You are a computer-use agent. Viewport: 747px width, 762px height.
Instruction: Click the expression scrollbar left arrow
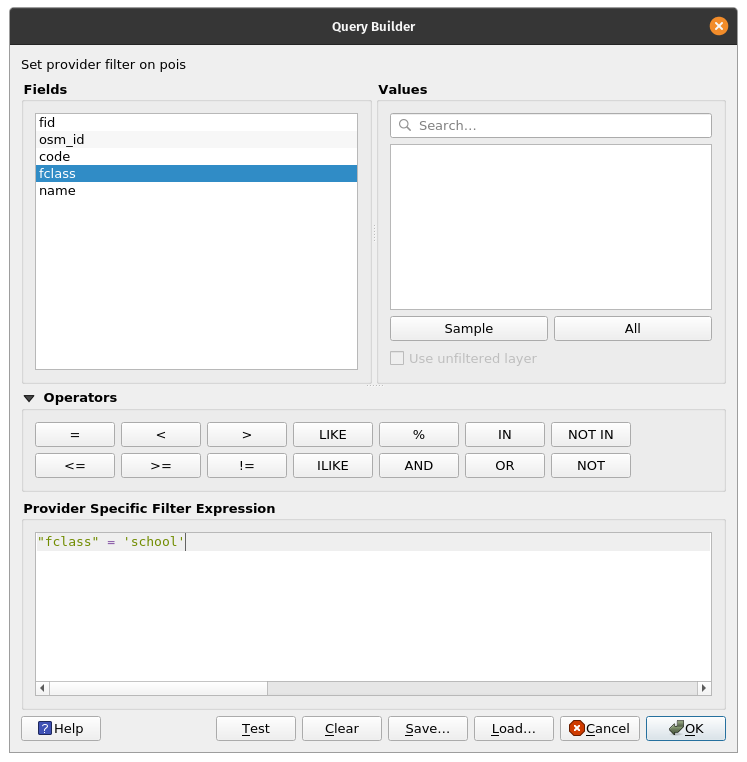click(x=42, y=688)
